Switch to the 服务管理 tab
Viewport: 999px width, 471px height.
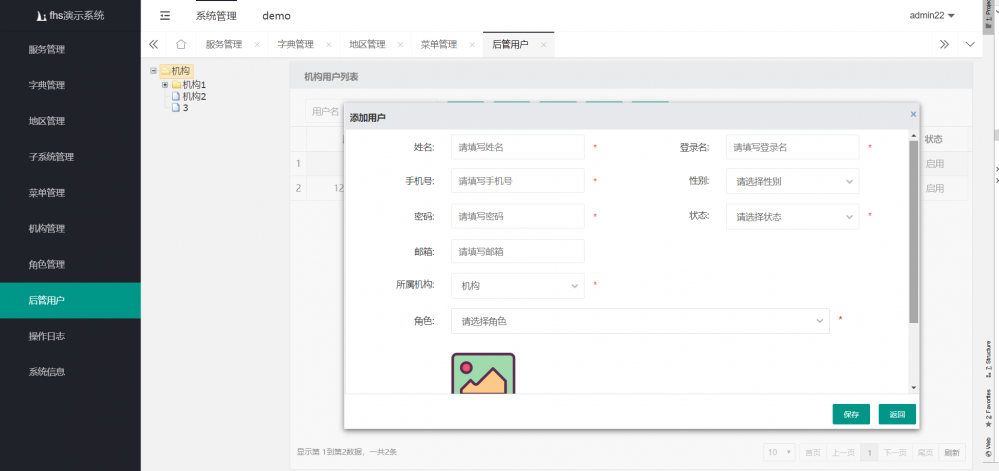pyautogui.click(x=224, y=45)
